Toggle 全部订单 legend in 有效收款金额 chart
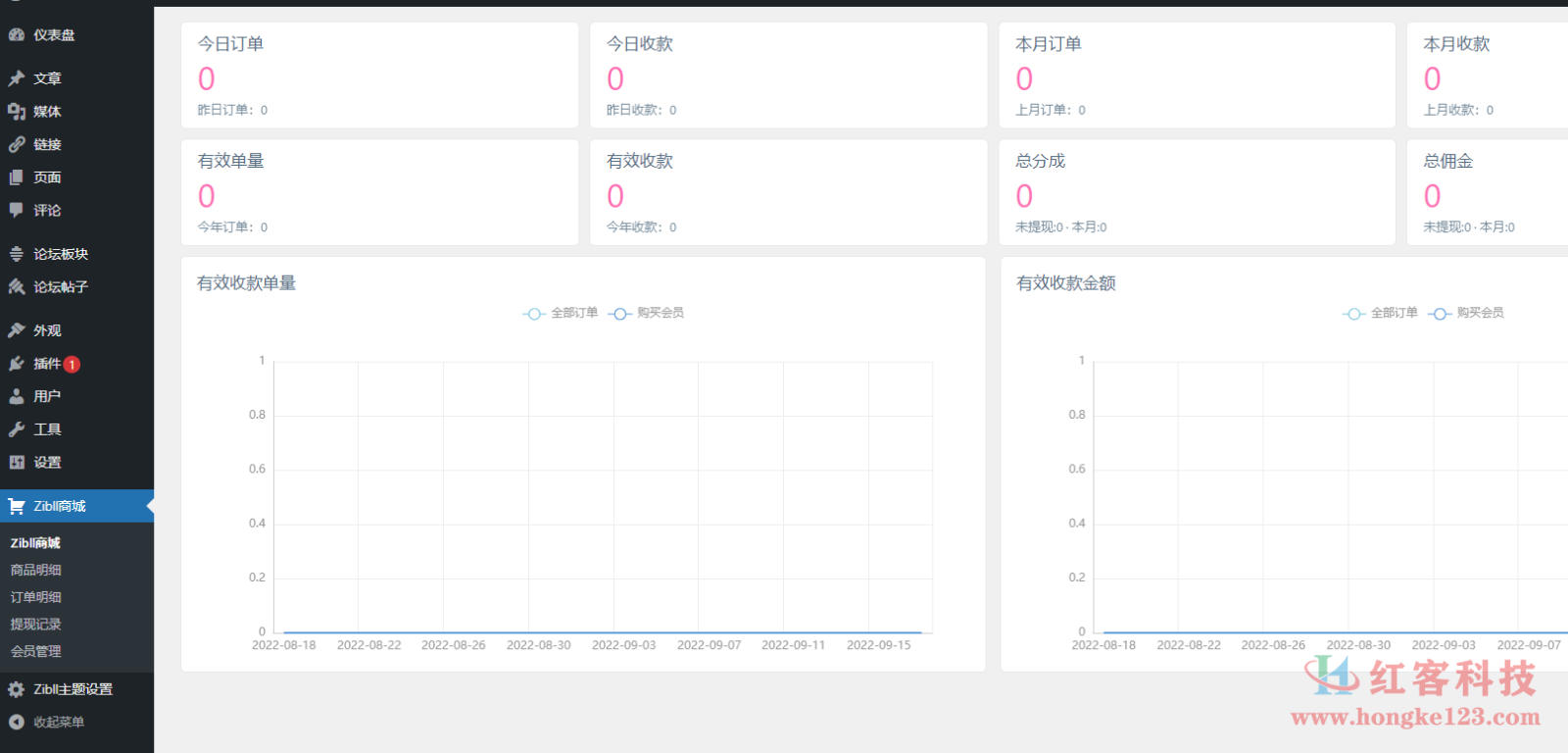This screenshot has width=1568, height=753. click(x=1381, y=313)
